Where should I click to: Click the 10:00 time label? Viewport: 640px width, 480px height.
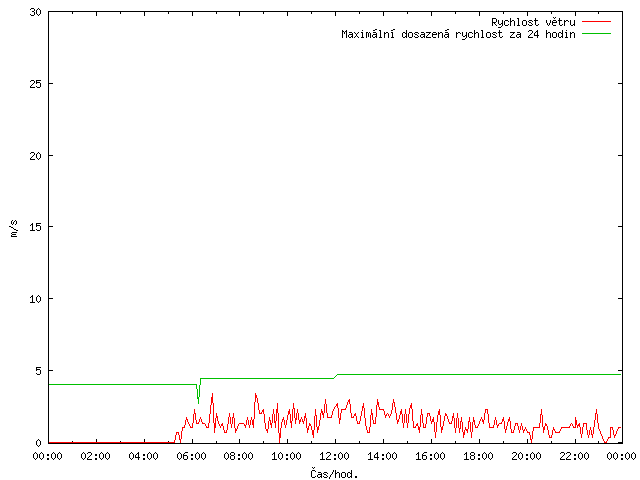pyautogui.click(x=287, y=456)
